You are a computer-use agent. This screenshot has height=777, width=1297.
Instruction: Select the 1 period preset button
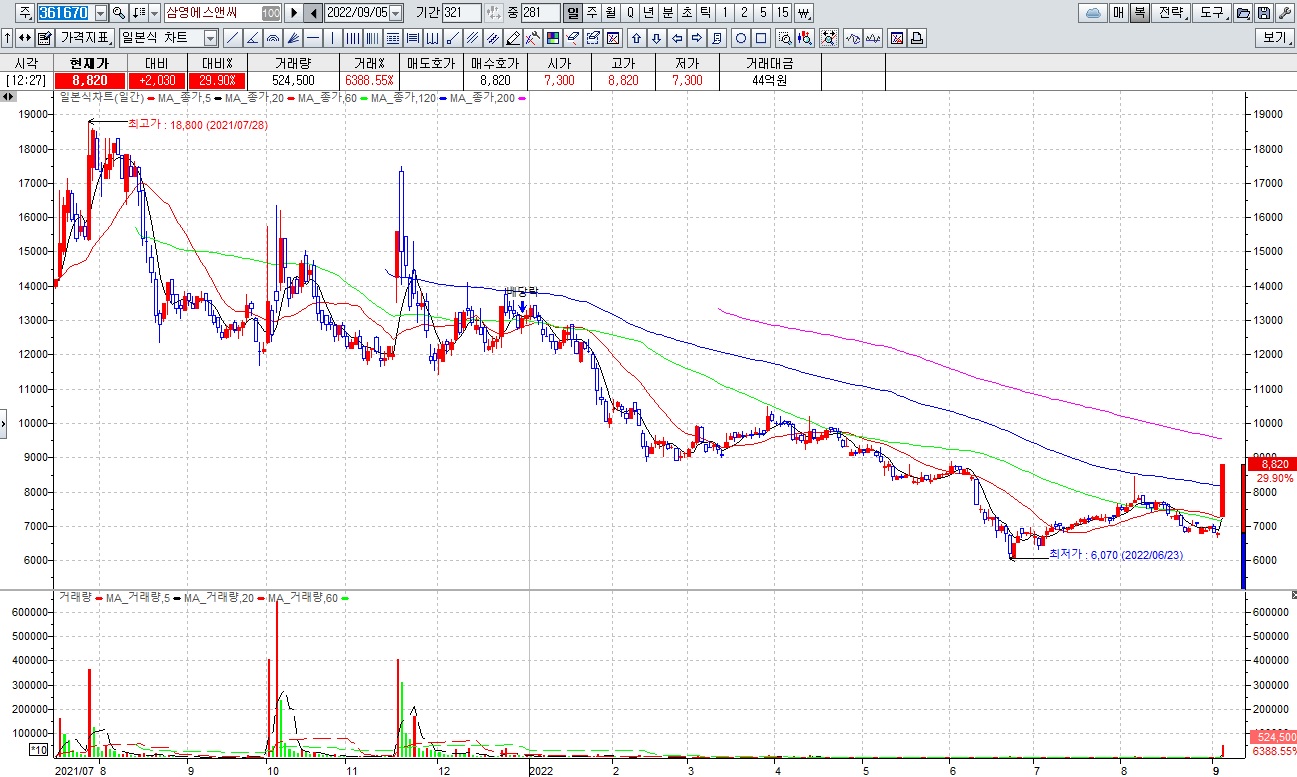[724, 13]
